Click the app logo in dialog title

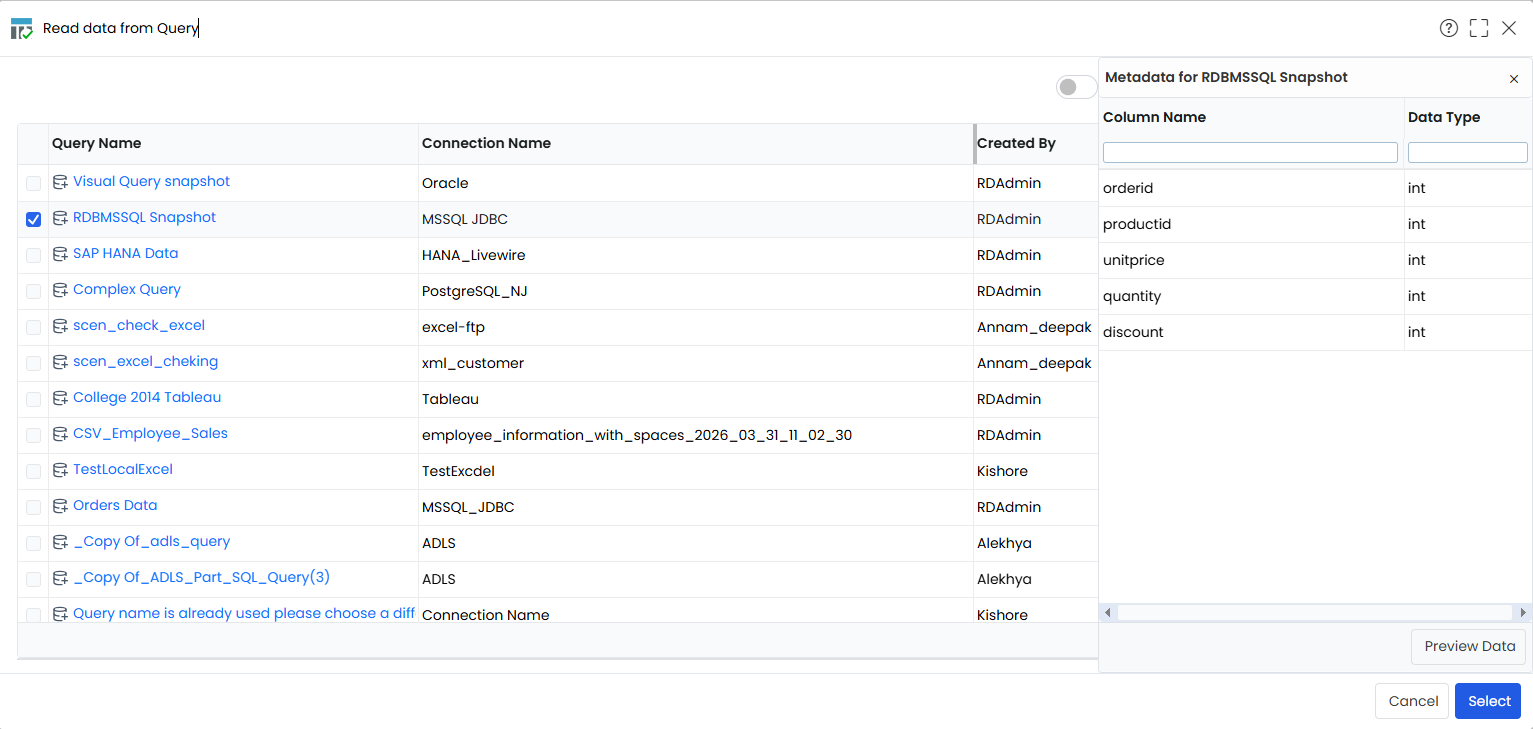pos(21,28)
